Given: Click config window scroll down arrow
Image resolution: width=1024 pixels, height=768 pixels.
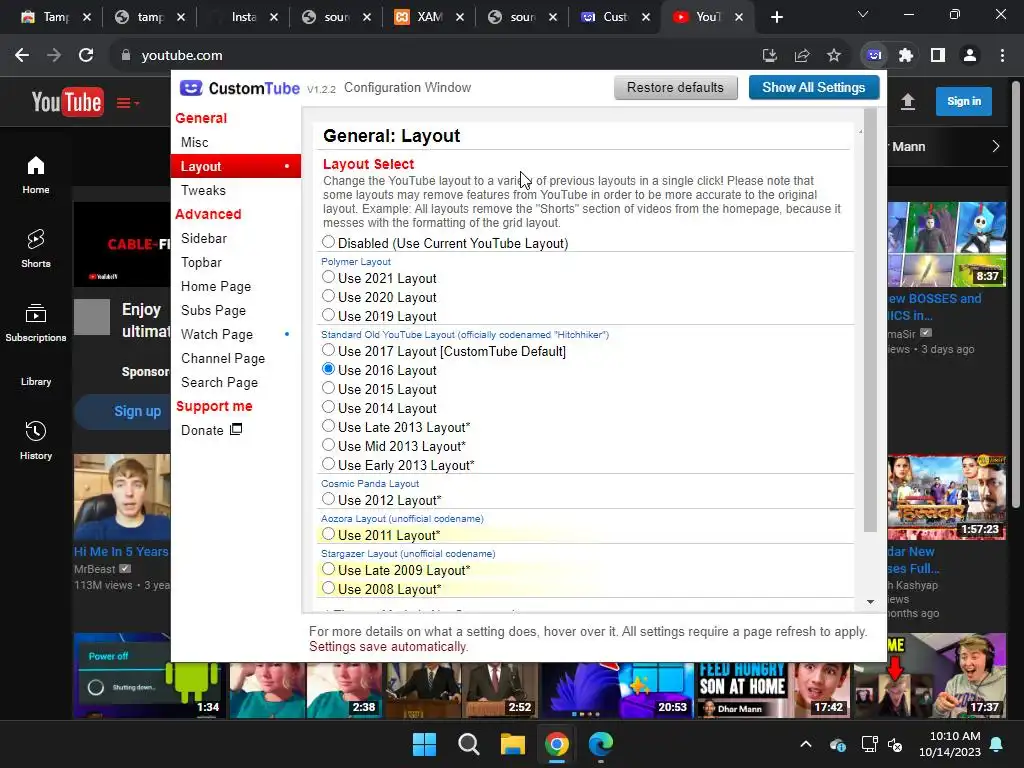Looking at the screenshot, I should 871,601.
